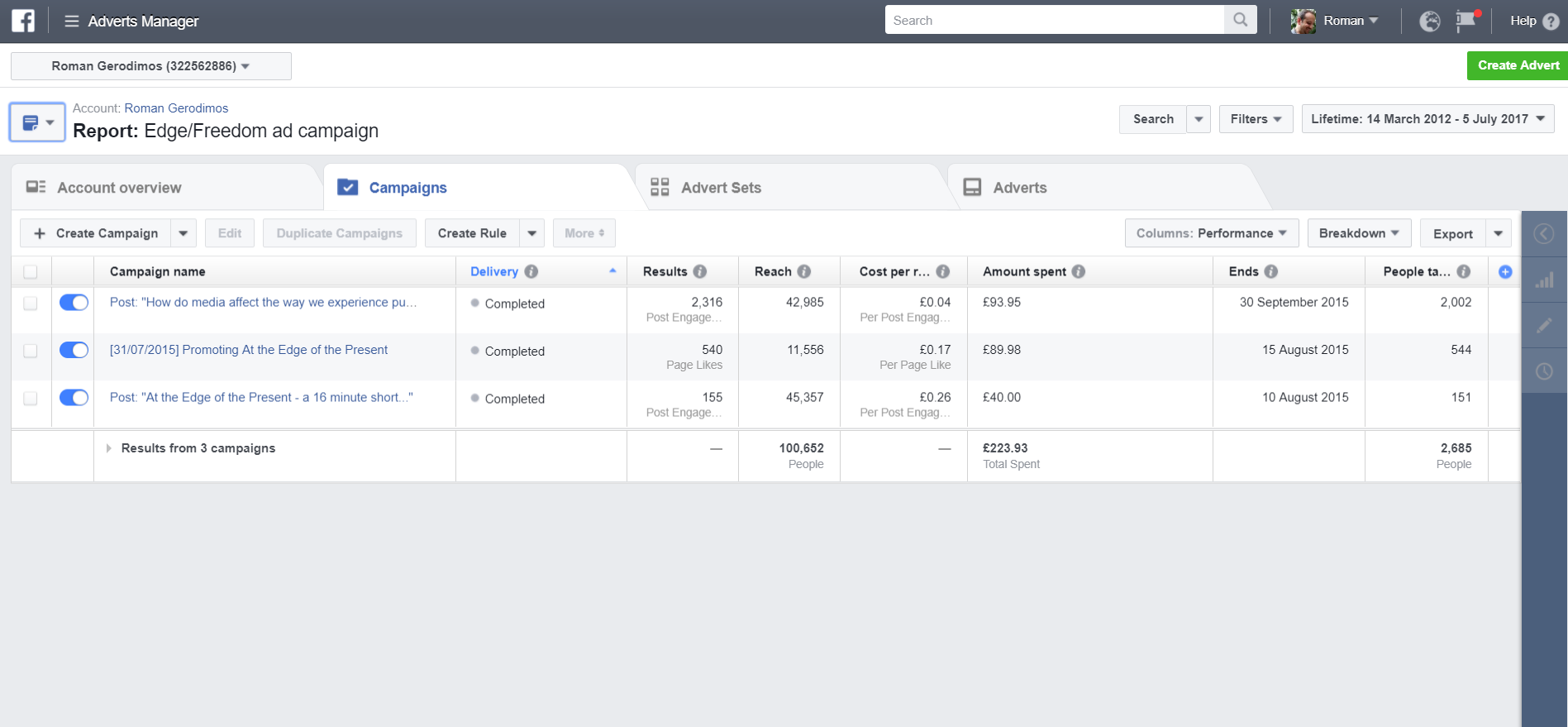1568x727 pixels.
Task: Click the search magnifier icon
Action: [1240, 20]
